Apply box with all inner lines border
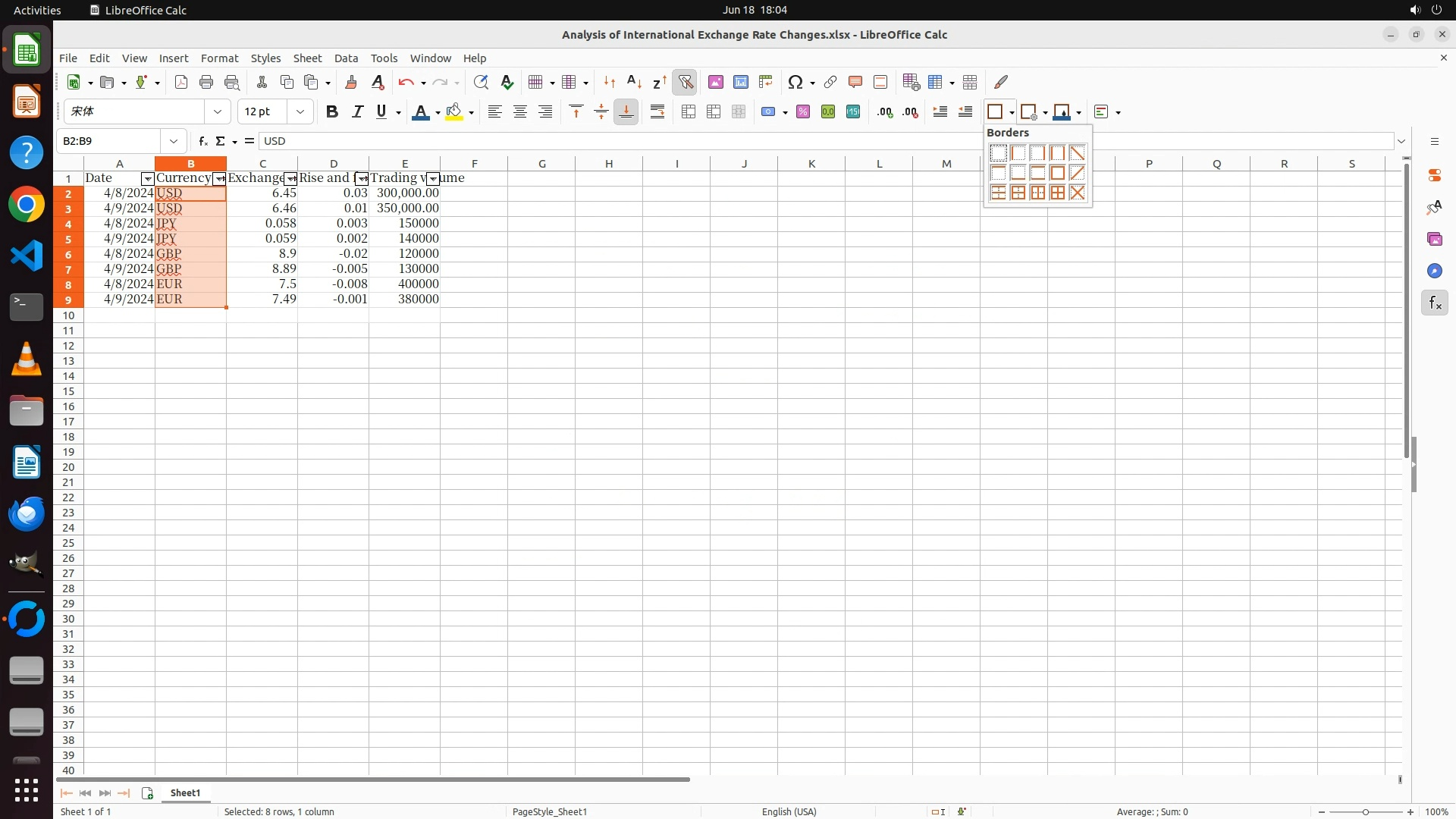This screenshot has width=1456, height=819. 1057,193
